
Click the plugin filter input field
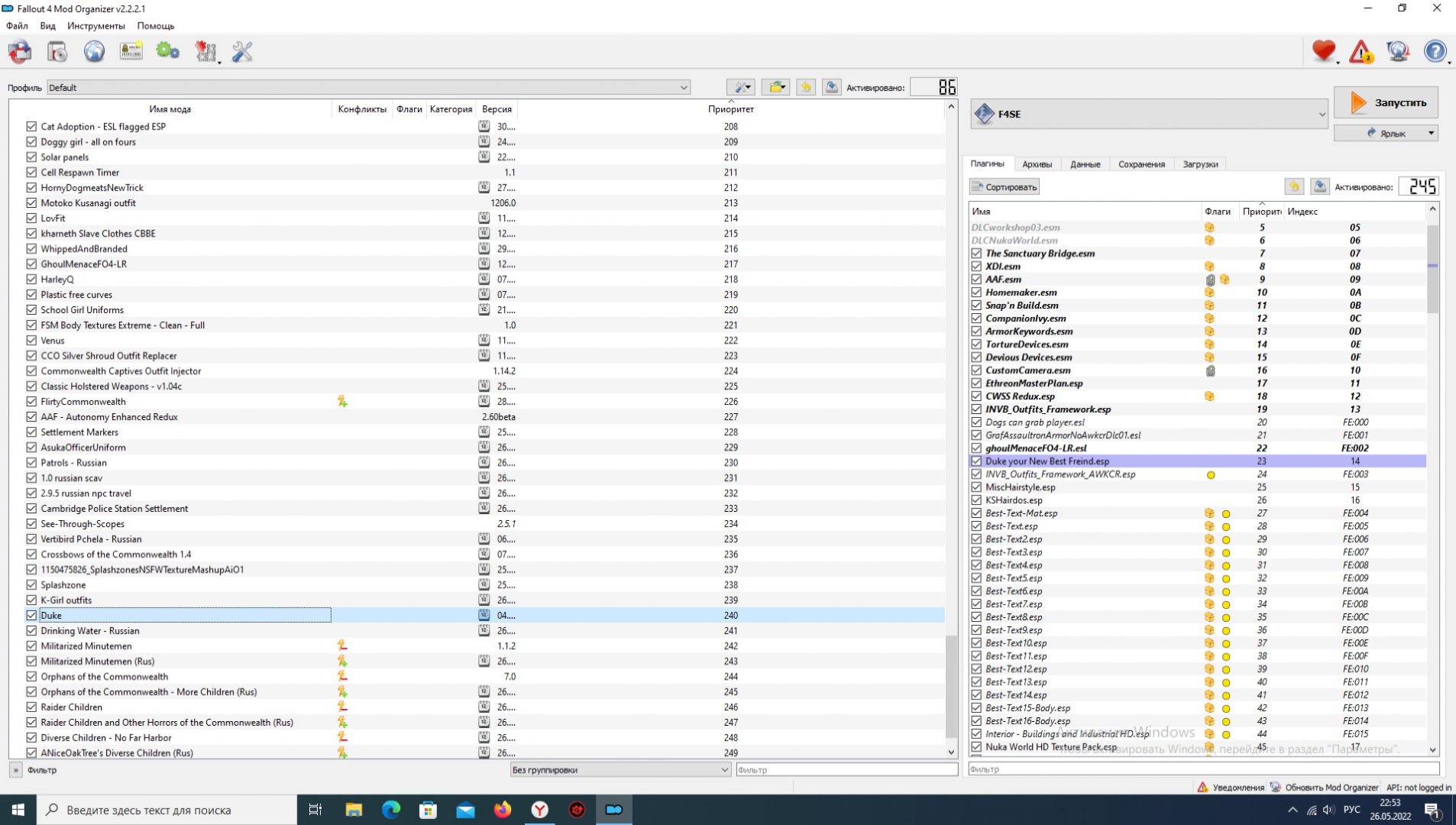click(1202, 769)
